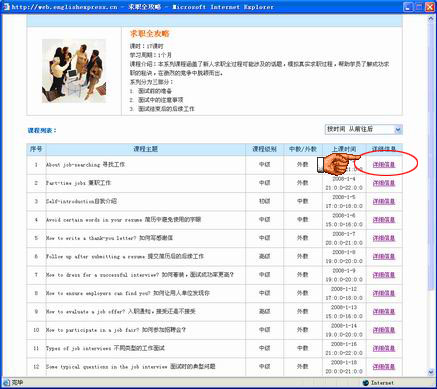Click the scrollbar up arrow
The image size is (437, 389).
coord(431,19)
